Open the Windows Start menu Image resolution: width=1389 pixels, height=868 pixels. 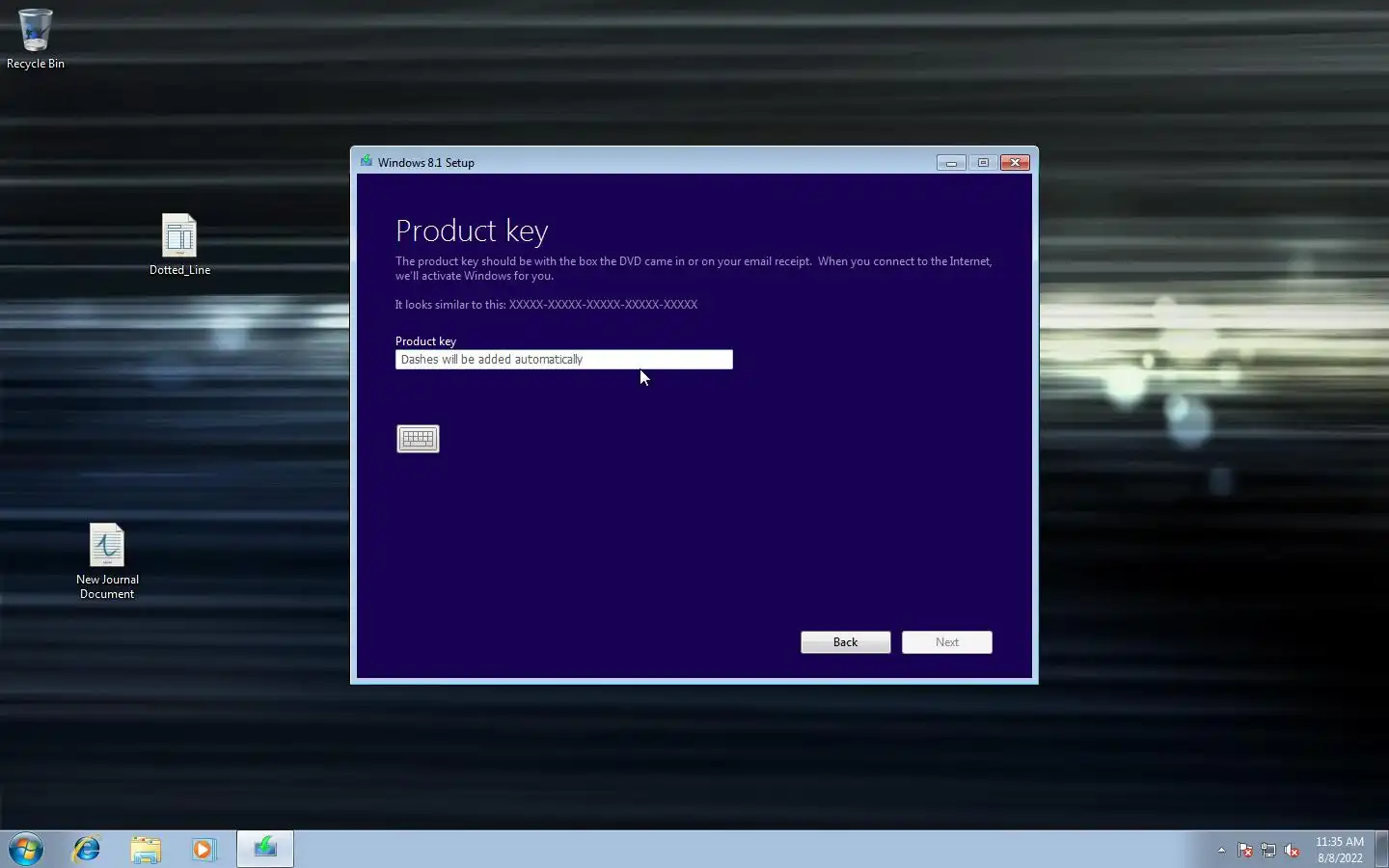click(x=26, y=850)
